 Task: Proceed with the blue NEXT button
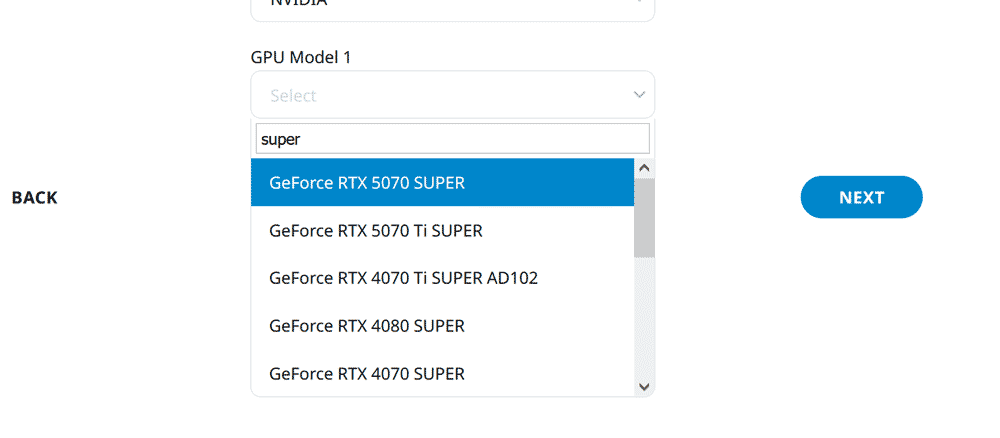(x=861, y=197)
